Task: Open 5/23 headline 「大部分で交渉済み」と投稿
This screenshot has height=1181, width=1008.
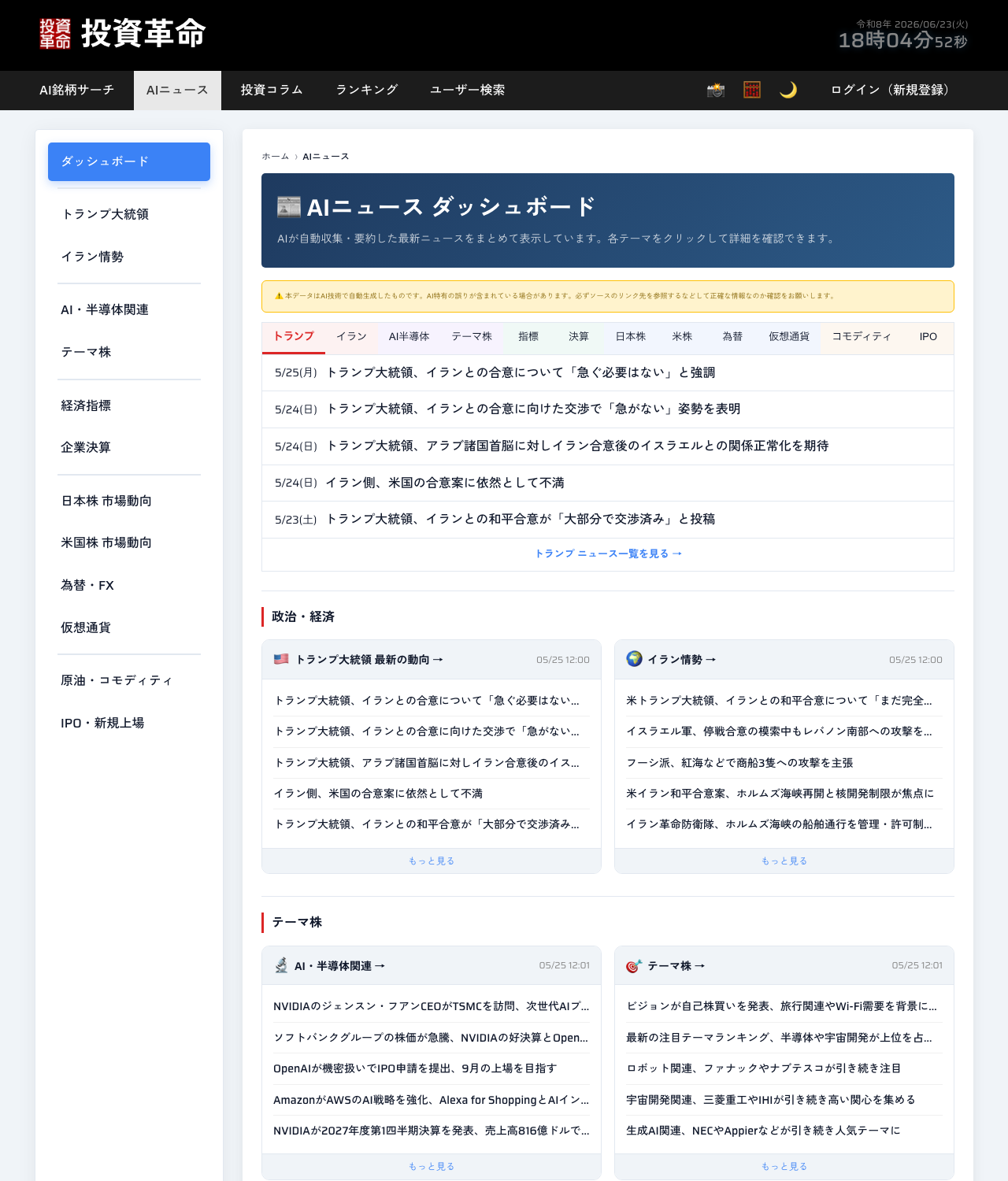Action: click(x=608, y=520)
